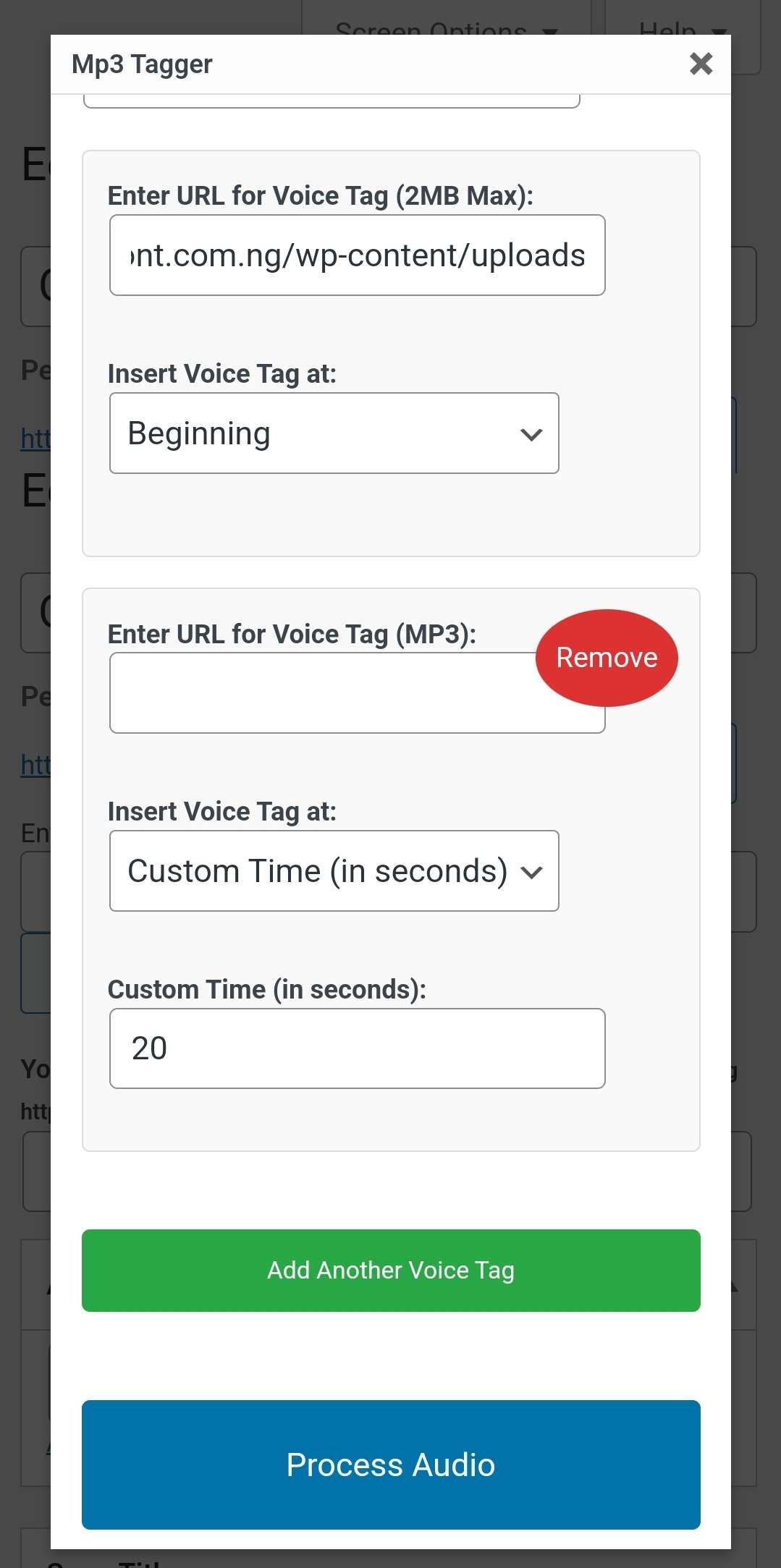The width and height of the screenshot is (781, 1568).
Task: Click the "Enter URL for Voice Tag (MP3)" label
Action: pos(292,634)
